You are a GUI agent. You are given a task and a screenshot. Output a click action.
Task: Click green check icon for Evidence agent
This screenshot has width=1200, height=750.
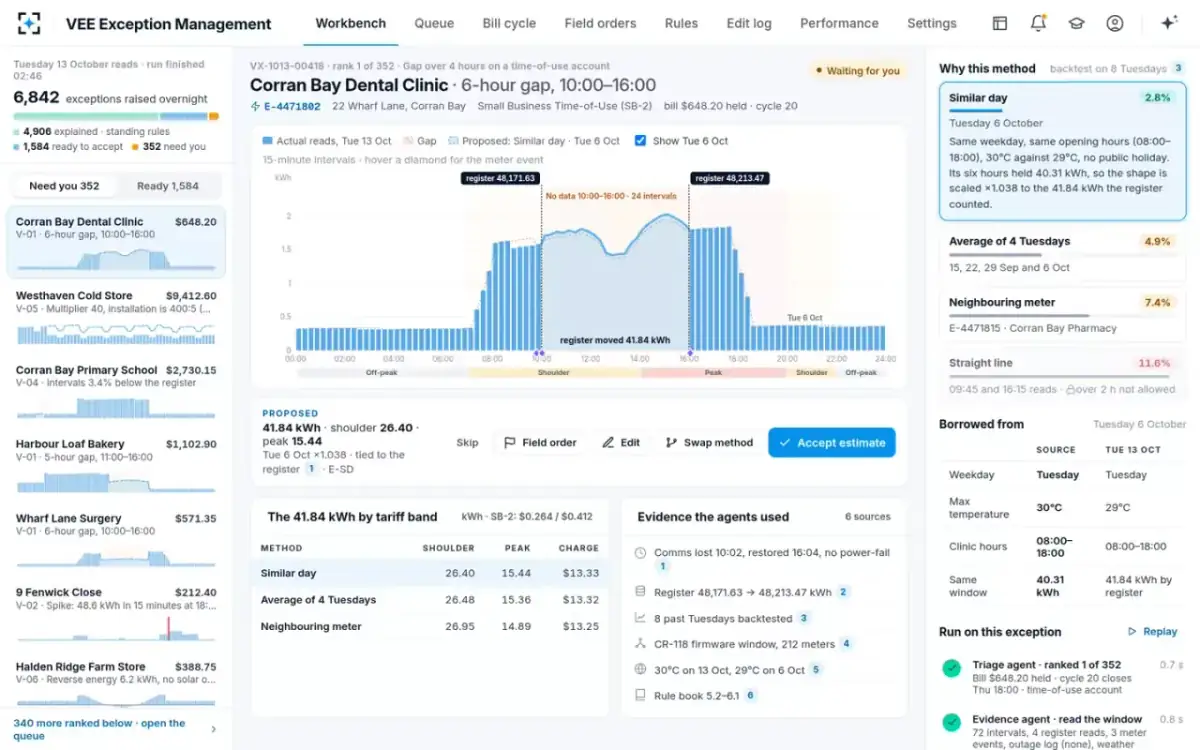(x=951, y=722)
